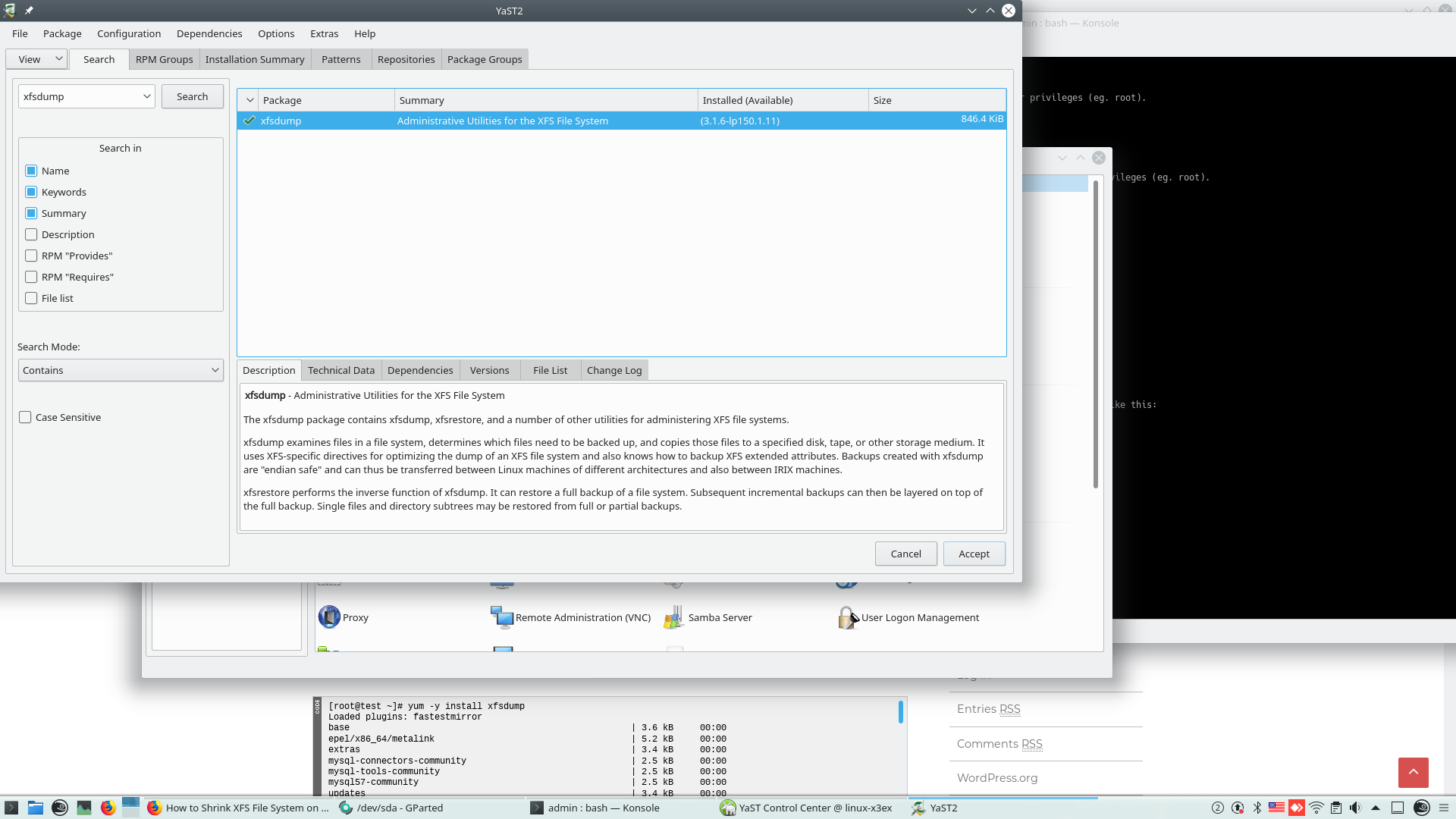Viewport: 1456px width, 819px height.
Task: Click the red scroll-to-top arrow button
Action: pos(1413,772)
